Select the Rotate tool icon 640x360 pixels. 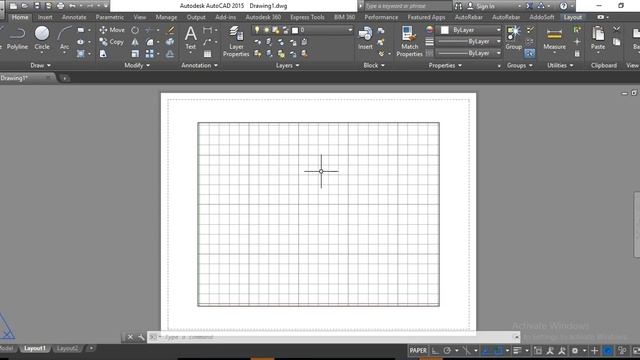[135, 30]
